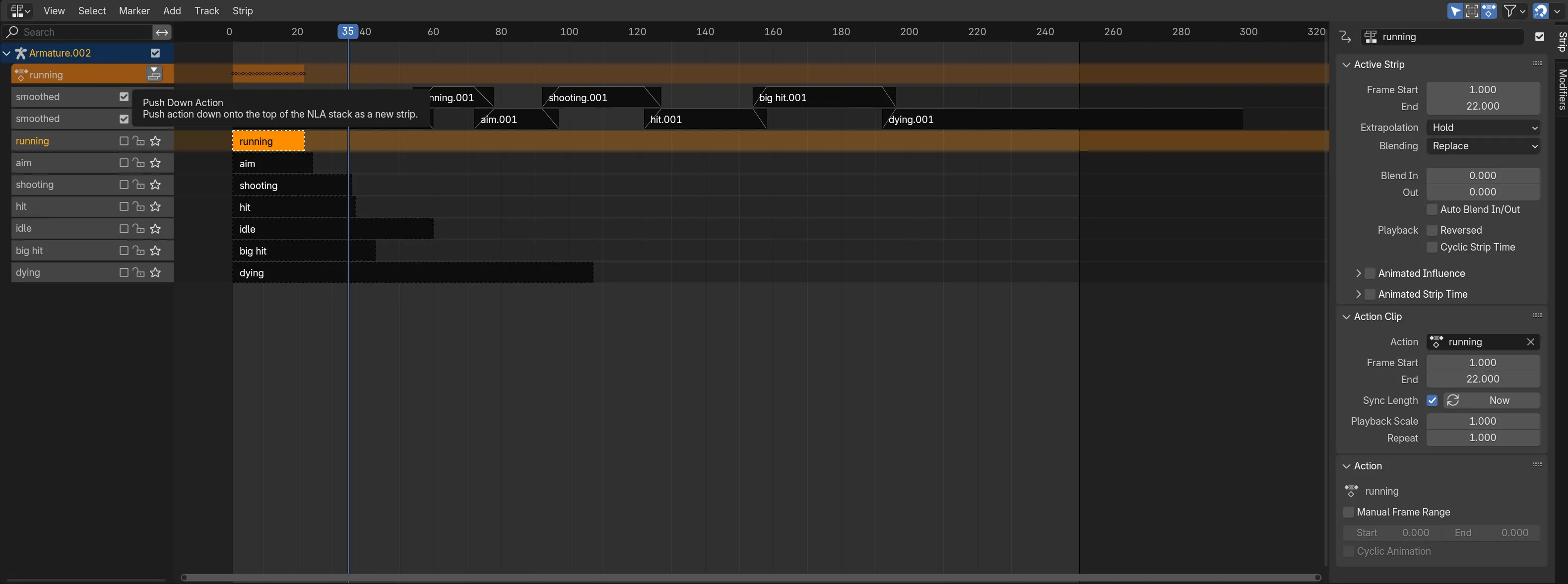
Task: Remove the running action reference
Action: [1531, 342]
